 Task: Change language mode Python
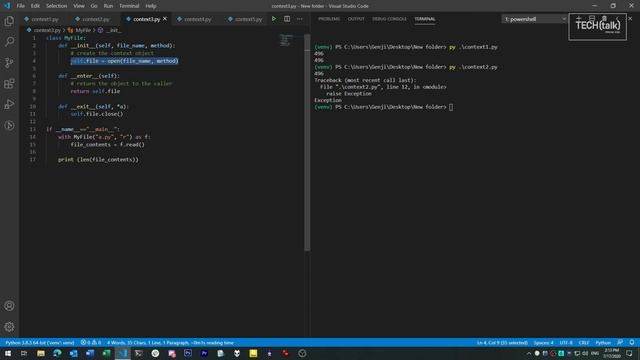pyautogui.click(x=603, y=342)
